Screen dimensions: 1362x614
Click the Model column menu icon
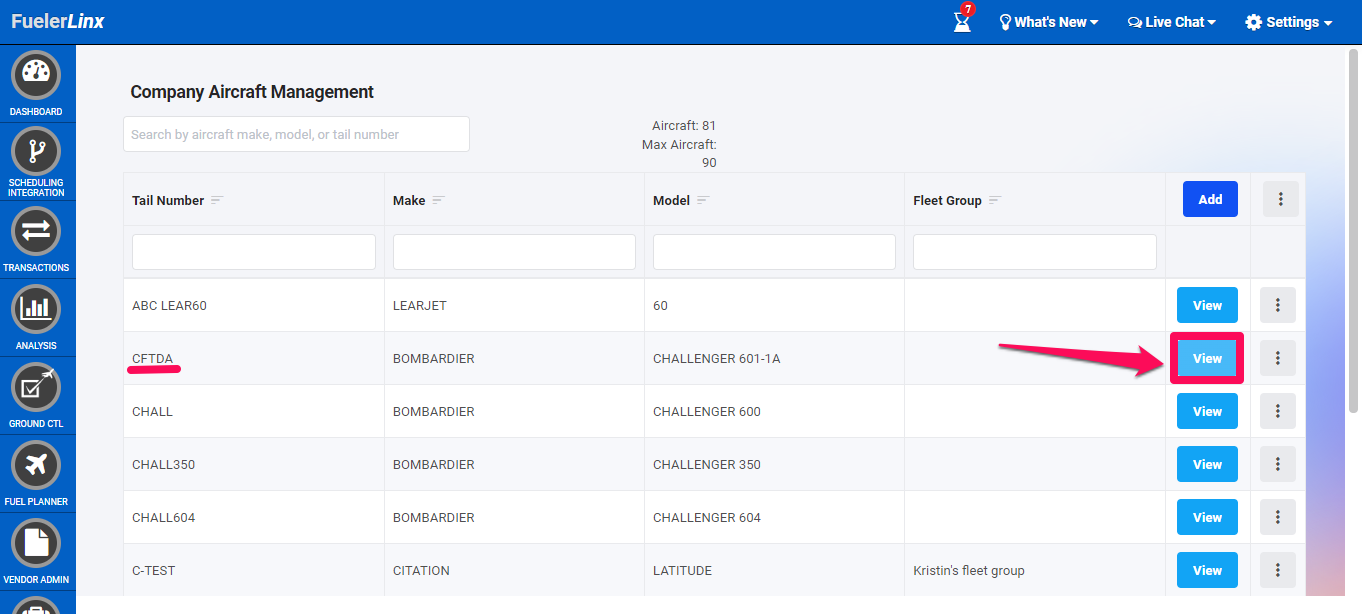703,200
